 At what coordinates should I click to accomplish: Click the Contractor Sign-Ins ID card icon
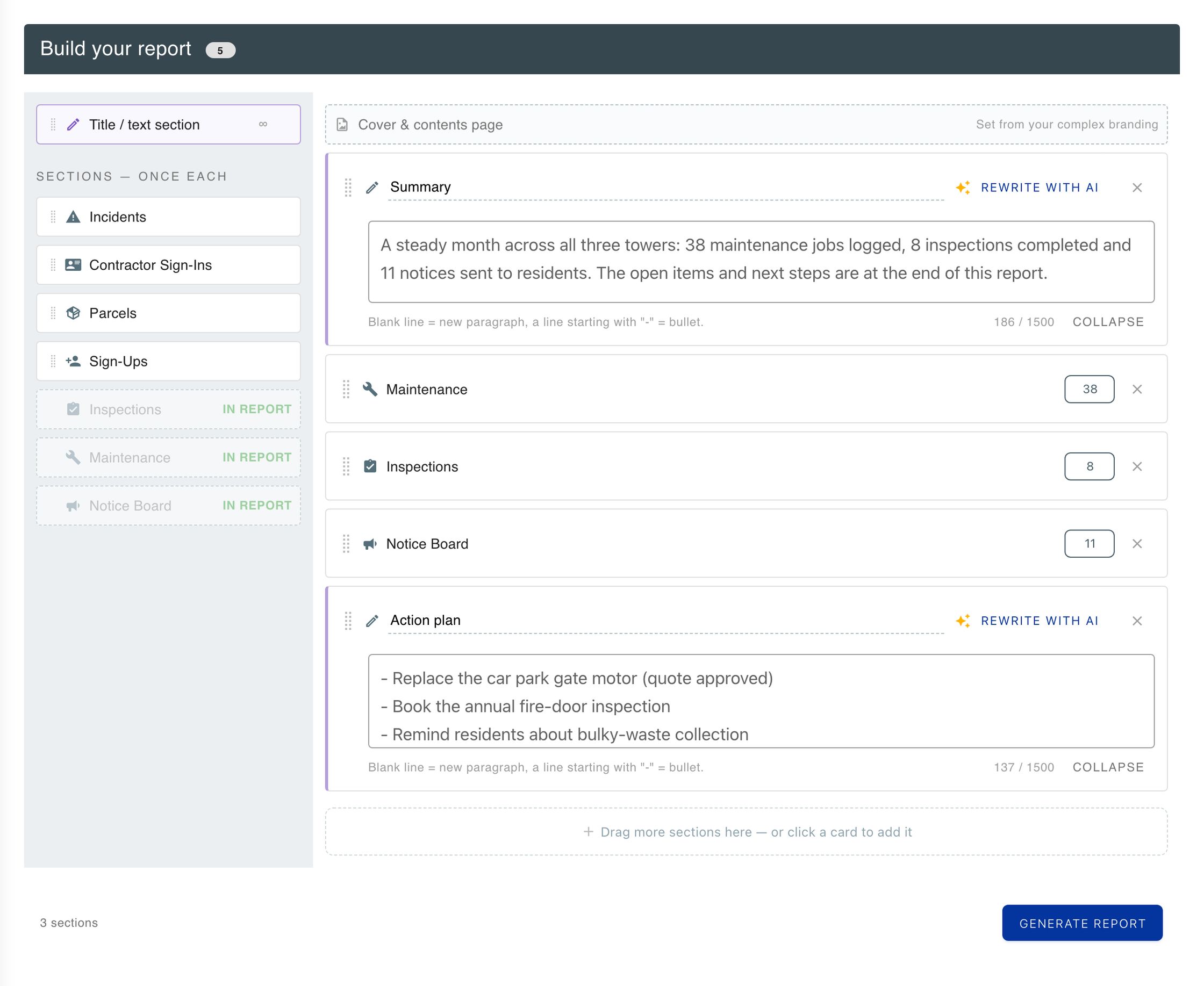[x=73, y=265]
